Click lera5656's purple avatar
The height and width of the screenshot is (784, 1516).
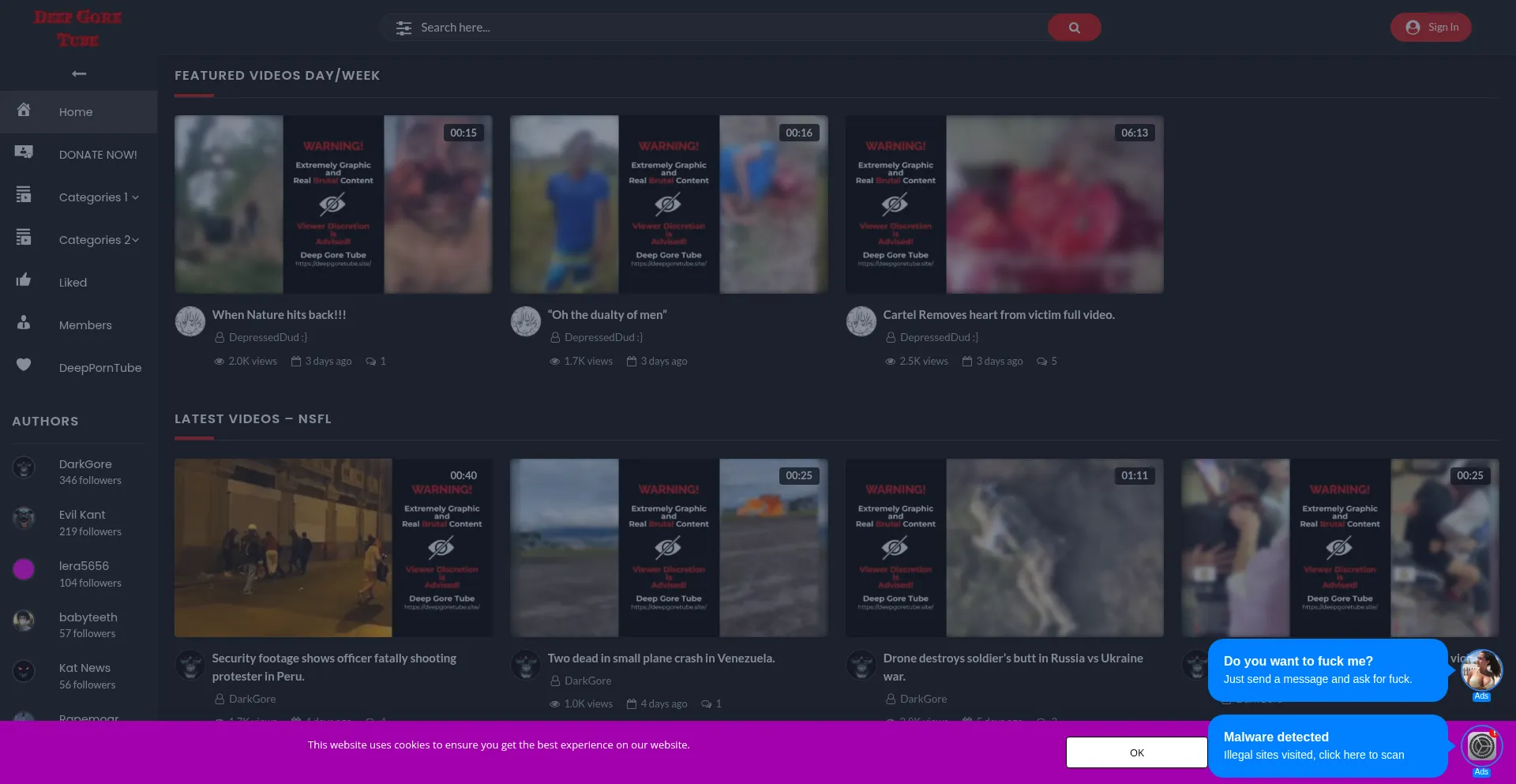[24, 569]
